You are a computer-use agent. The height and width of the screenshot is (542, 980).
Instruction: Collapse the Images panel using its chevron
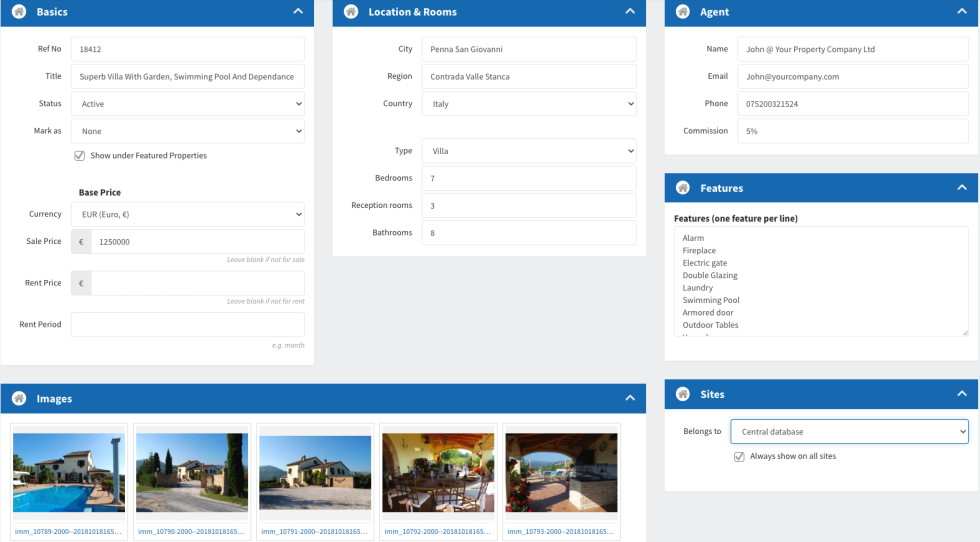630,398
